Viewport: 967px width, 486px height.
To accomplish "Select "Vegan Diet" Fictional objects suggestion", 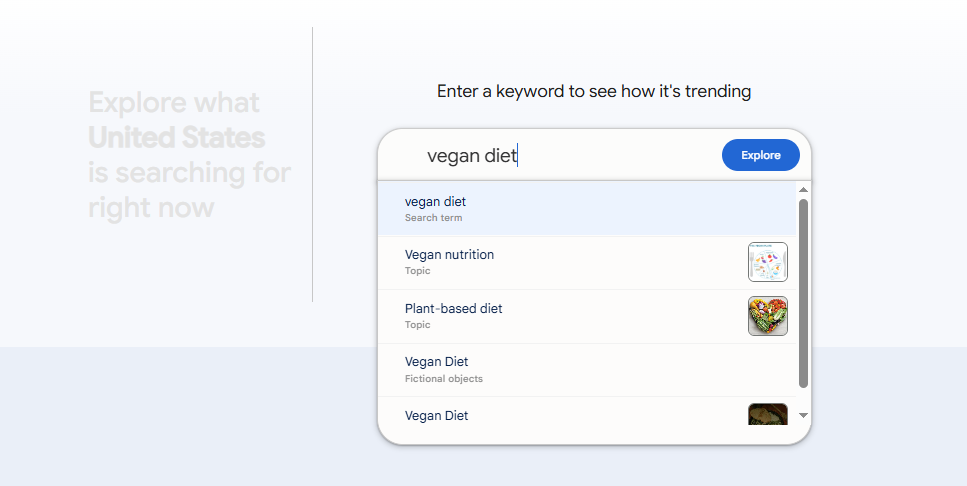I will click(587, 370).
